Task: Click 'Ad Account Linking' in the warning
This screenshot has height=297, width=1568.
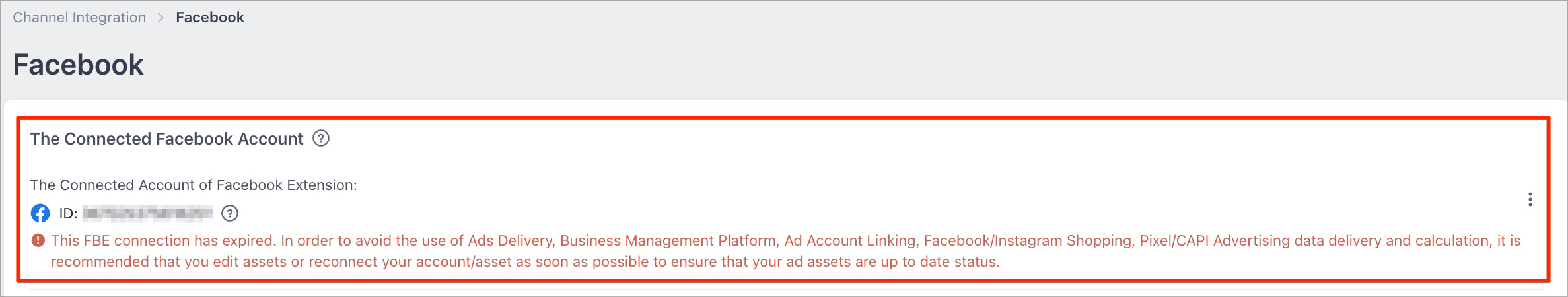Action: (x=850, y=241)
